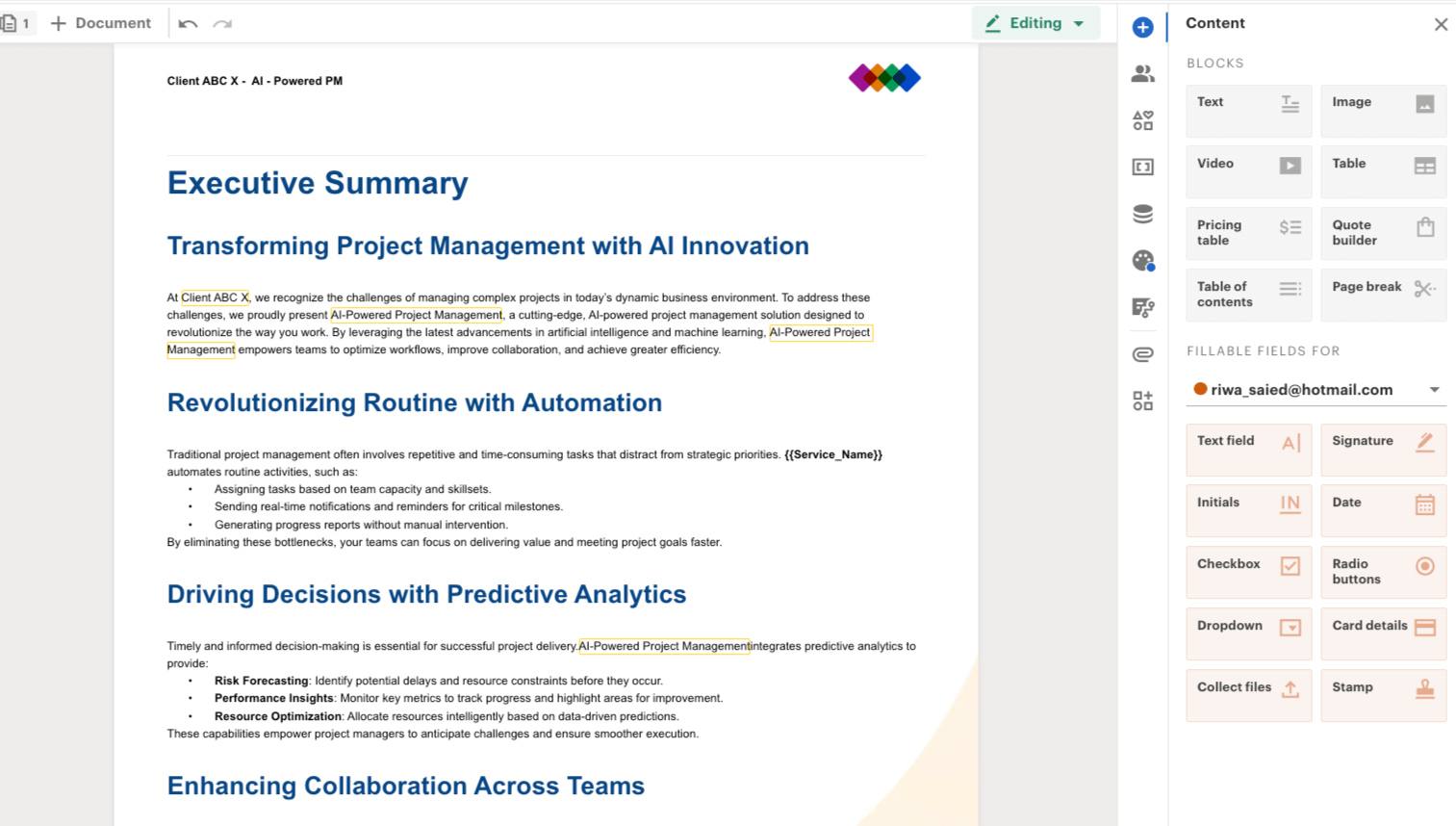1456x826 pixels.
Task: Open the shapes and heart library icon
Action: (1142, 120)
